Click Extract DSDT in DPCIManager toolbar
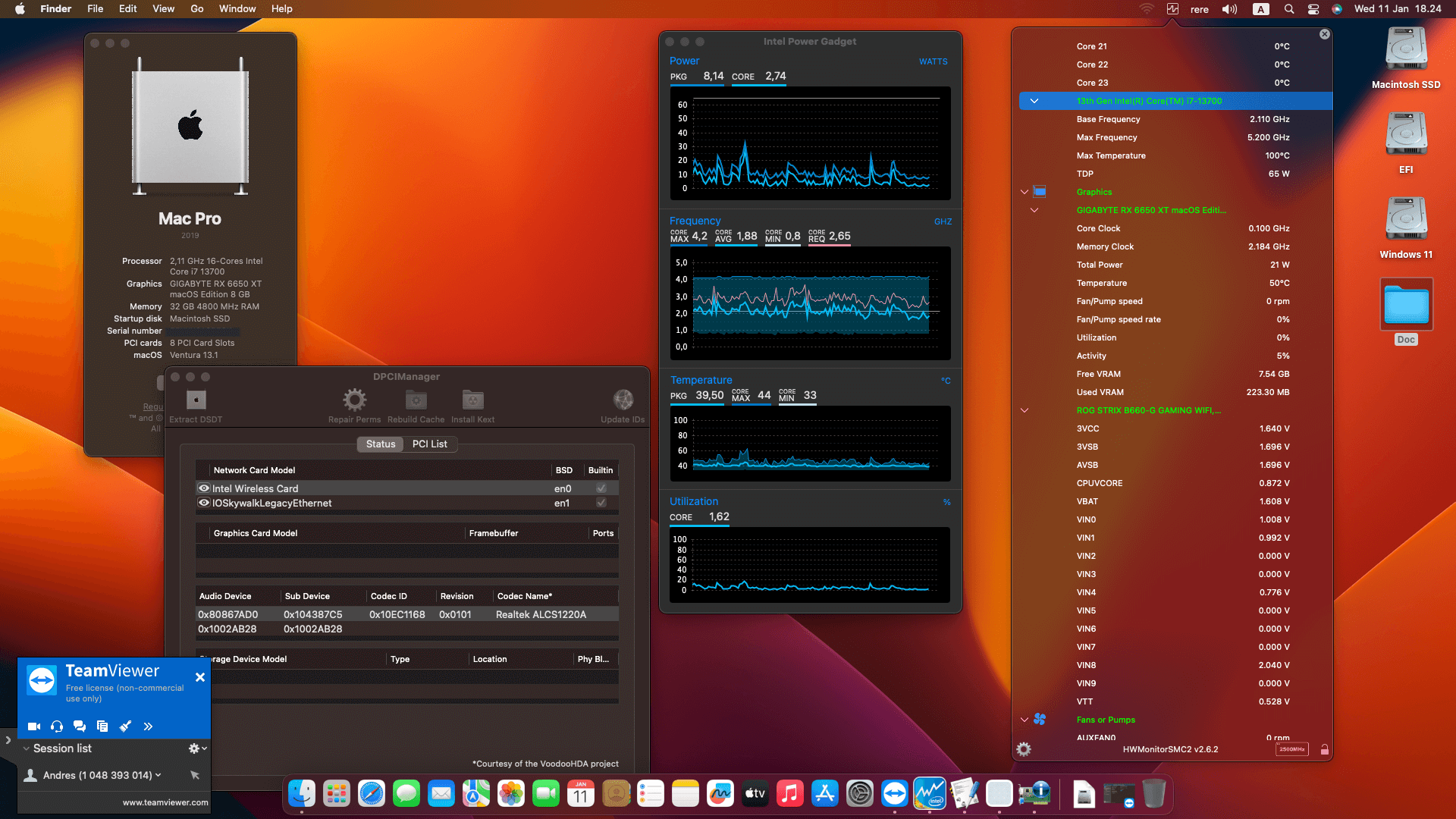 (196, 403)
